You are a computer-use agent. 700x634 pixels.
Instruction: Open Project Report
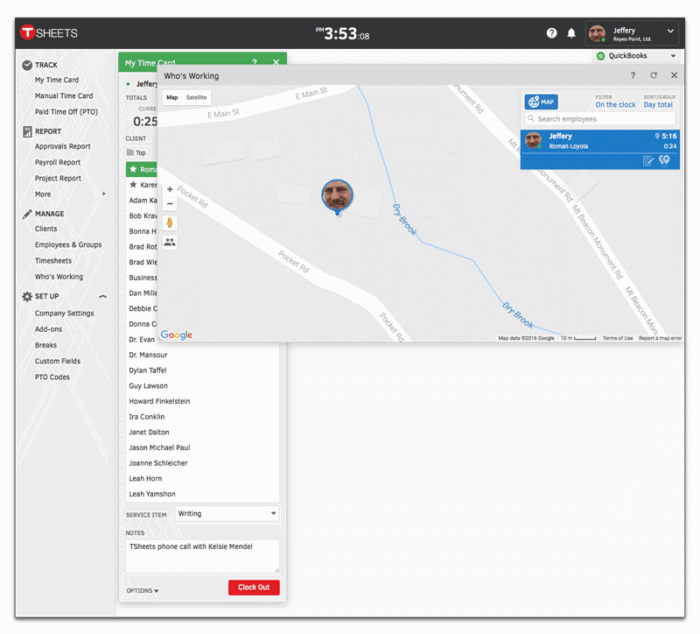click(x=58, y=179)
